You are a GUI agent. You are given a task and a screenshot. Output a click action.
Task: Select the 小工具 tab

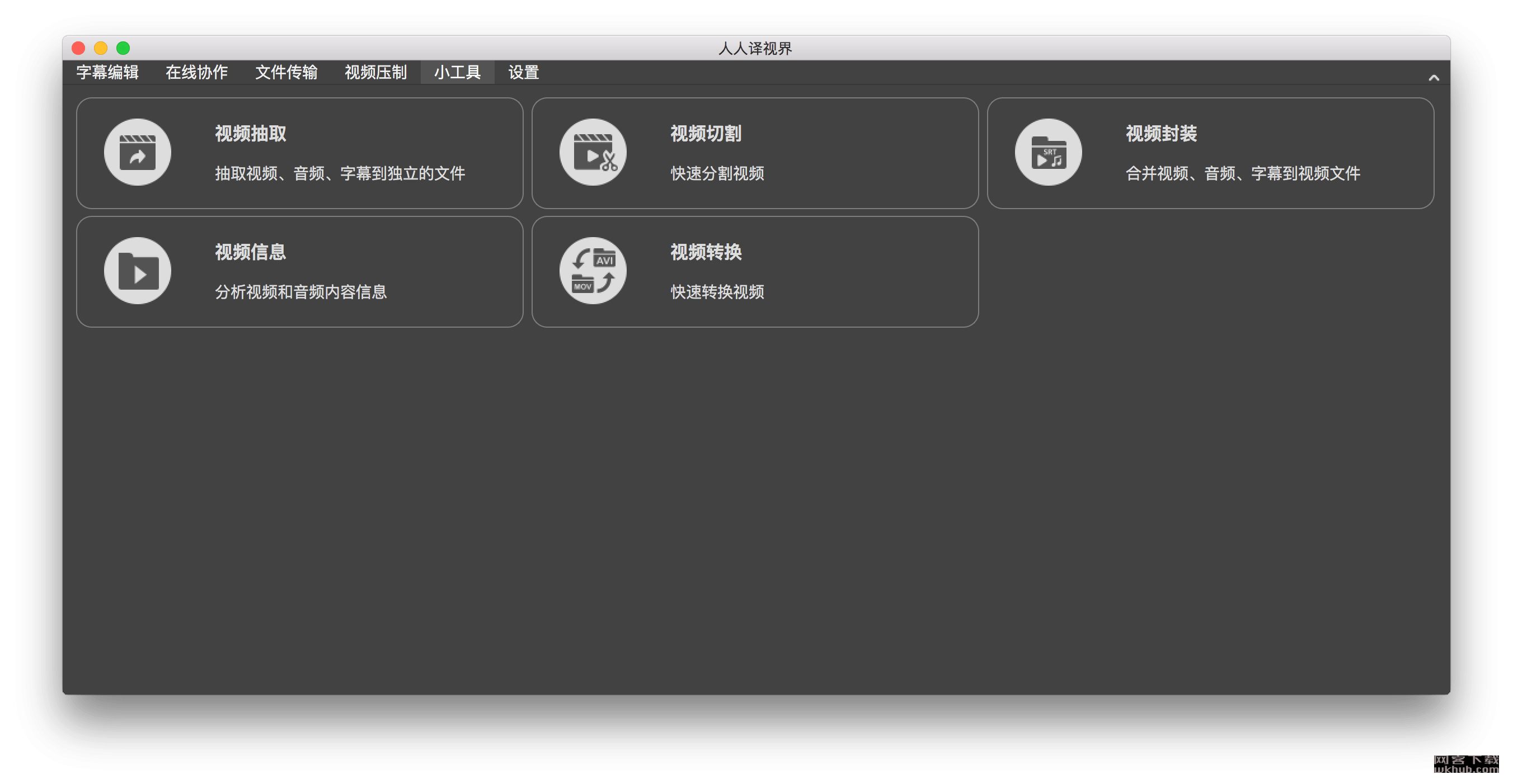(x=458, y=72)
